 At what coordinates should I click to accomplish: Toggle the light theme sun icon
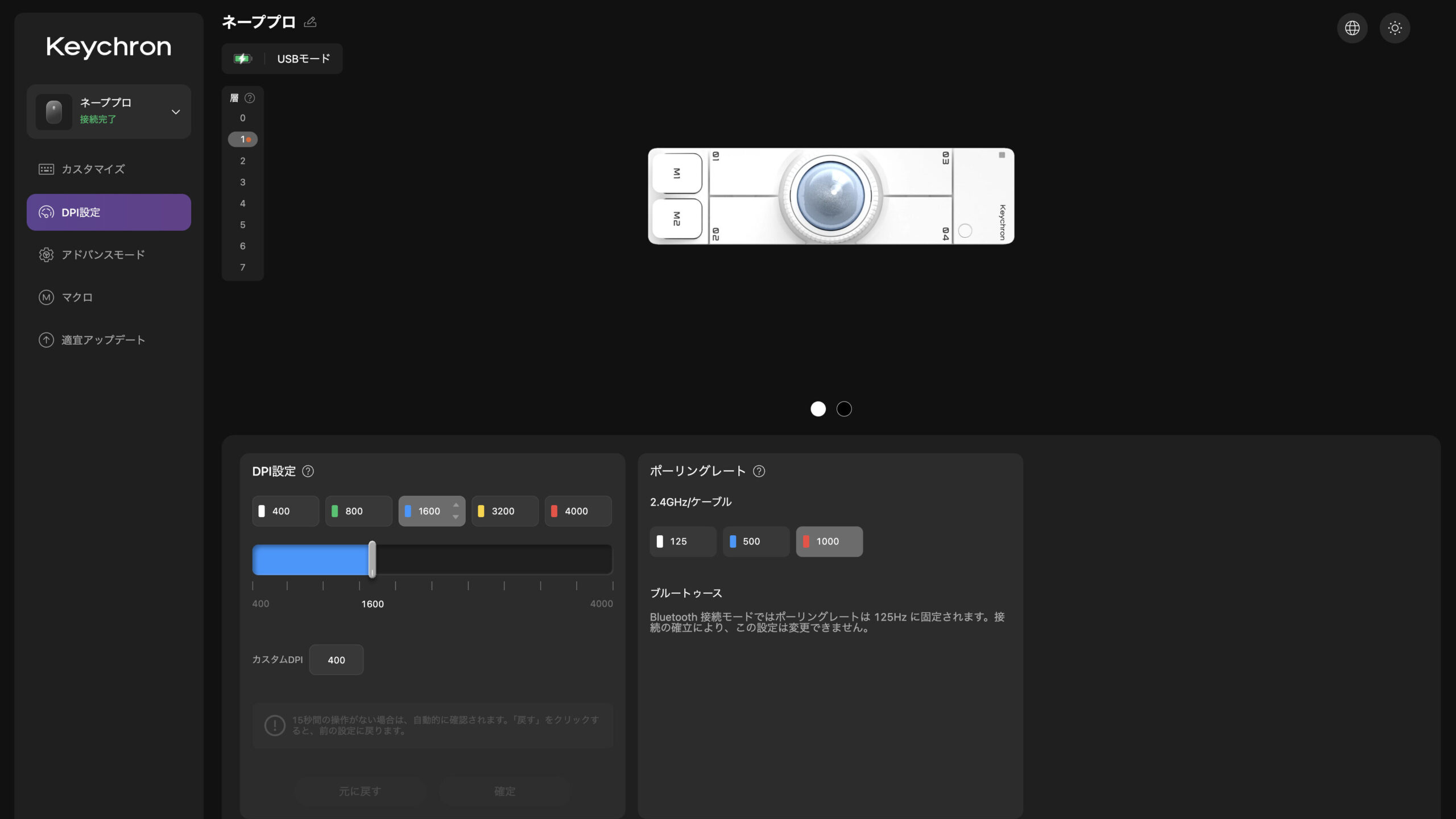click(x=1395, y=28)
